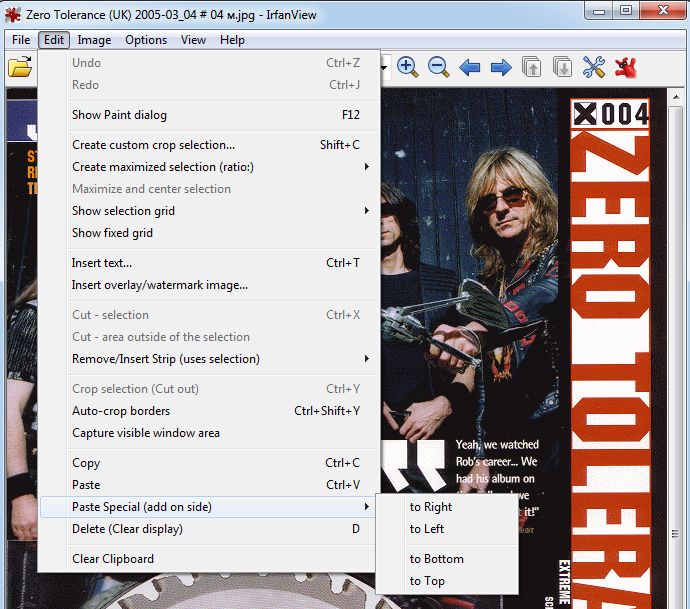Screen dimensions: 690x609
Task: Paste special to Bottom
Action: click(x=447, y=558)
